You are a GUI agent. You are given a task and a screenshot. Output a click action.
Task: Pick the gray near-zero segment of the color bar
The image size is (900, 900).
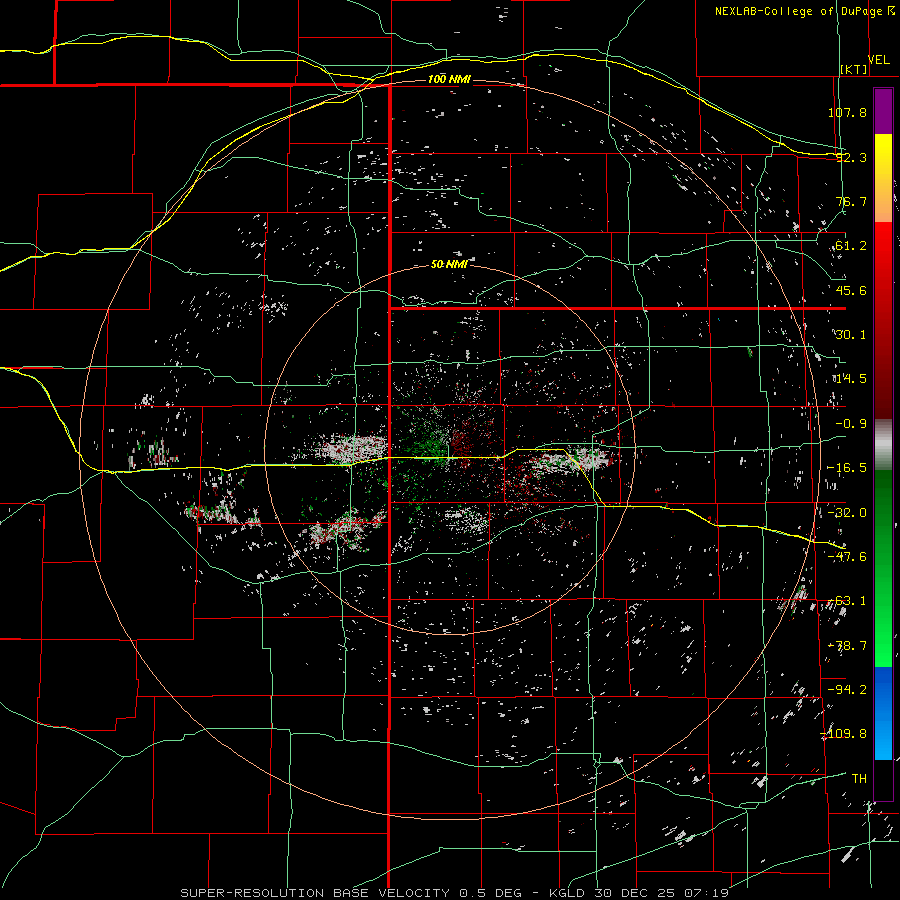pos(883,445)
